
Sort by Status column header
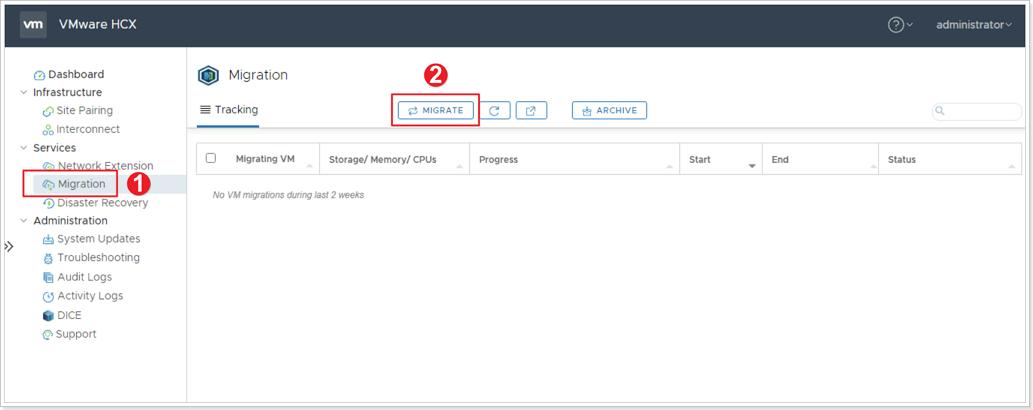pos(901,160)
